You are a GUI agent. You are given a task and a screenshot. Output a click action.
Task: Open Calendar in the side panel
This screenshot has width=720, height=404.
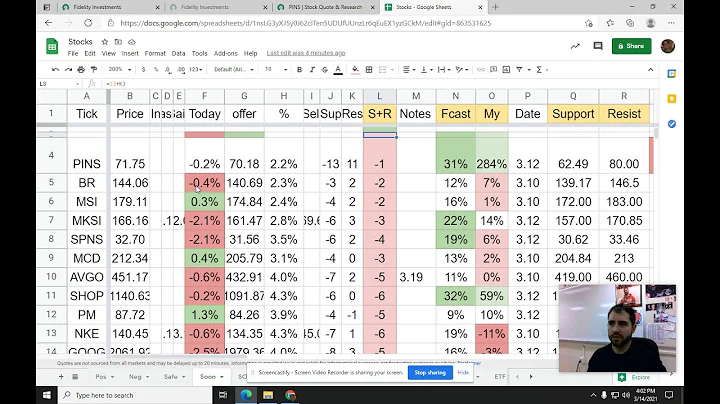(x=671, y=74)
